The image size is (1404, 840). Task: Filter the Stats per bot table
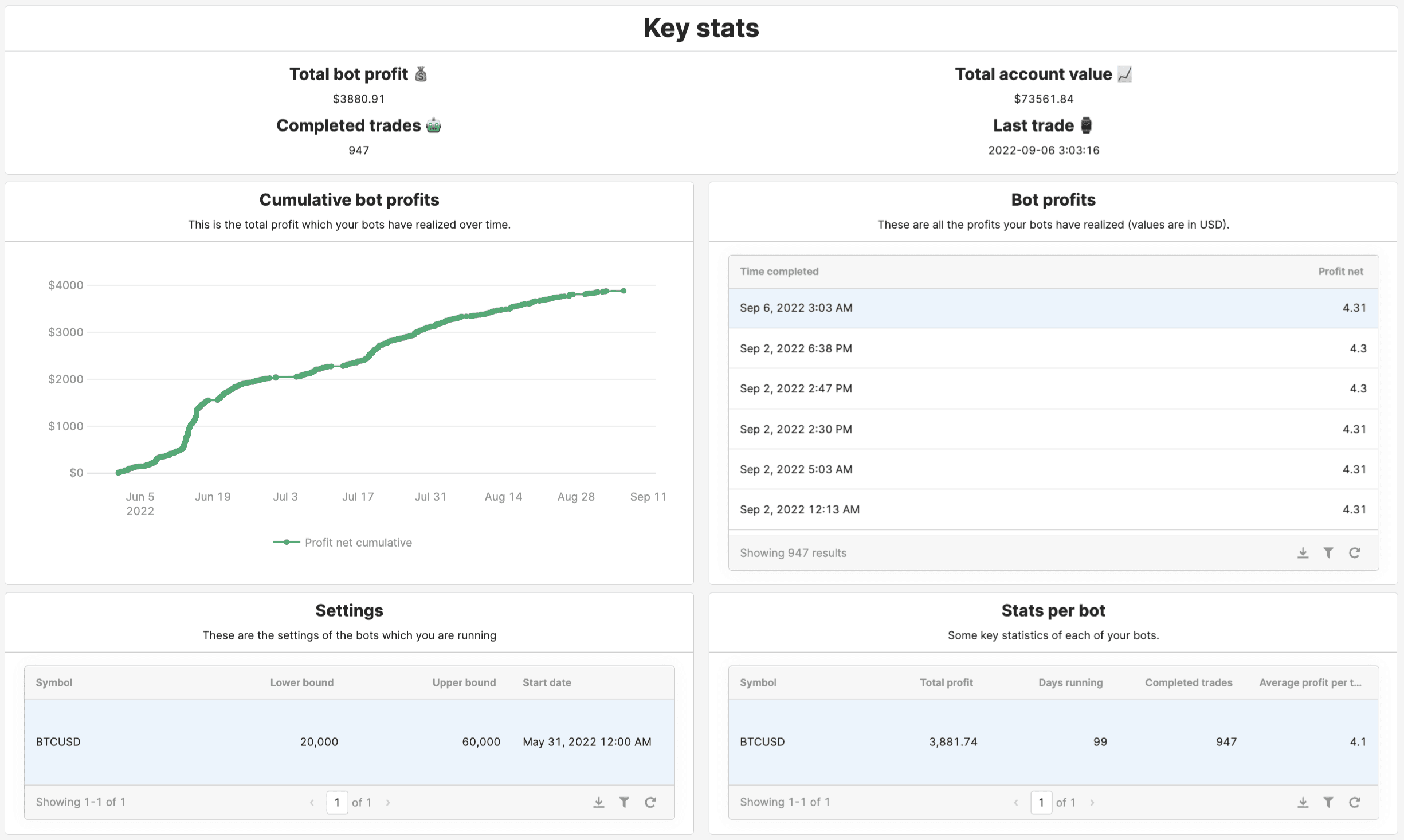click(x=1328, y=802)
